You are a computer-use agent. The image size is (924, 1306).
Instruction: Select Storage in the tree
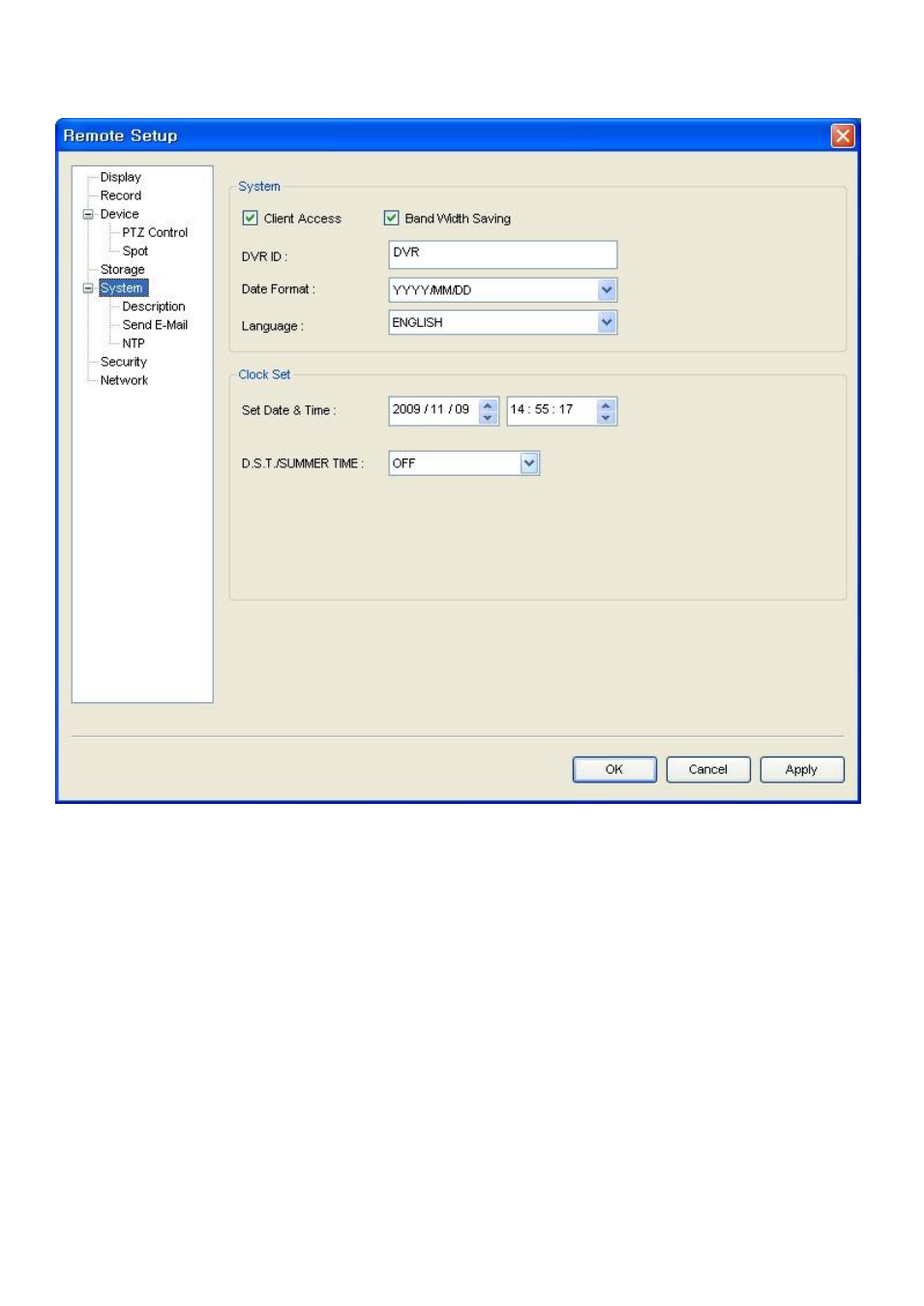coord(123,269)
